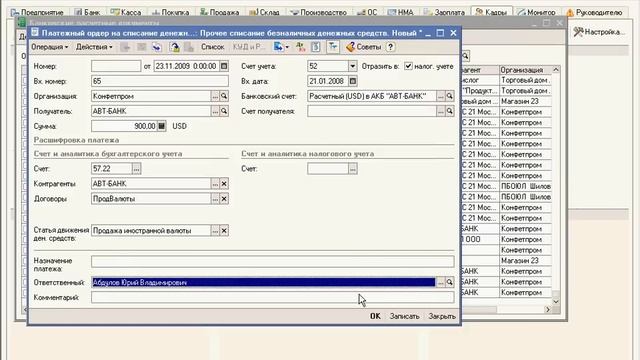
Task: Open ellipsis selector for Счет получателя field
Action: [440, 111]
